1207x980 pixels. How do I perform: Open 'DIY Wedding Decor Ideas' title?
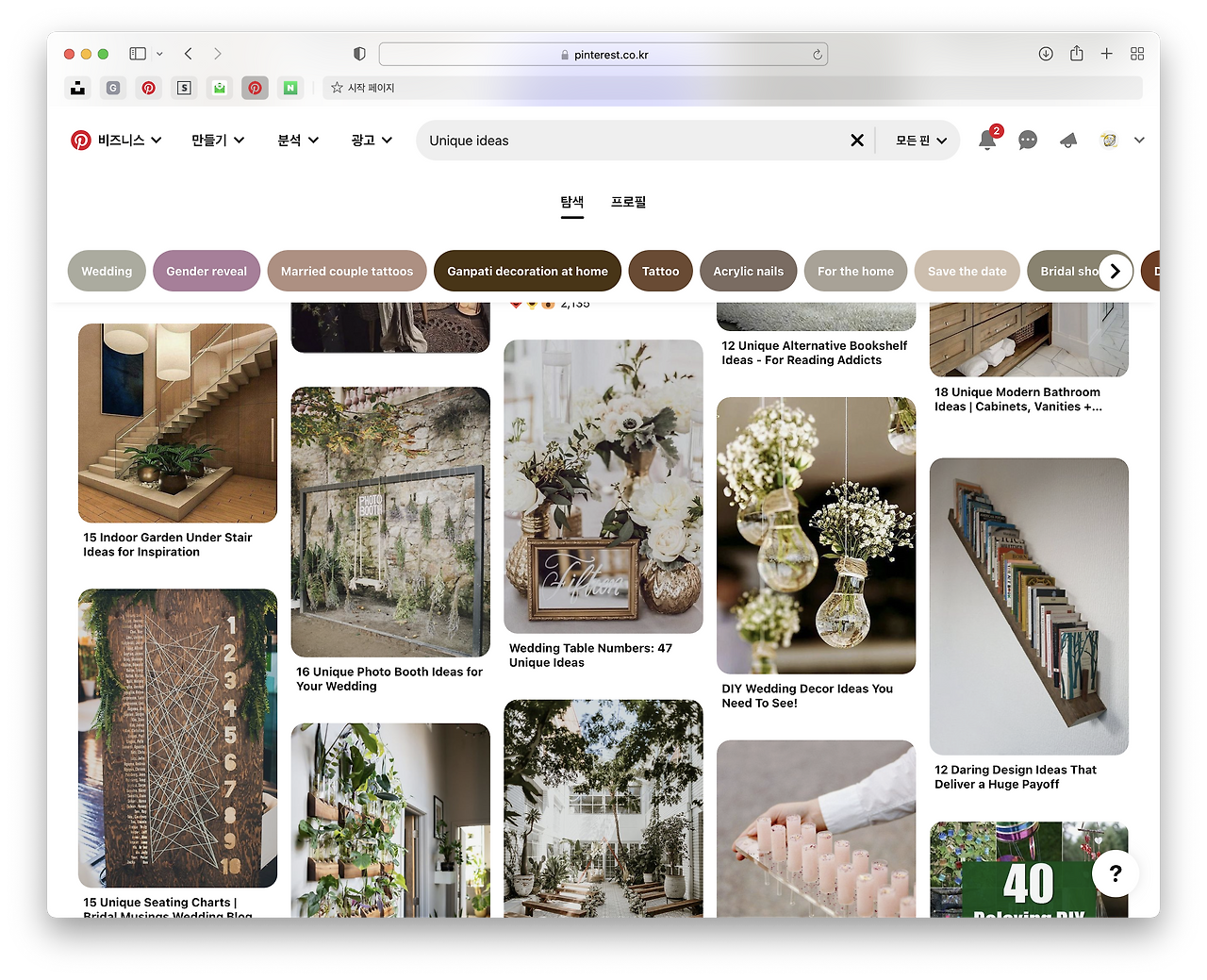coord(807,696)
